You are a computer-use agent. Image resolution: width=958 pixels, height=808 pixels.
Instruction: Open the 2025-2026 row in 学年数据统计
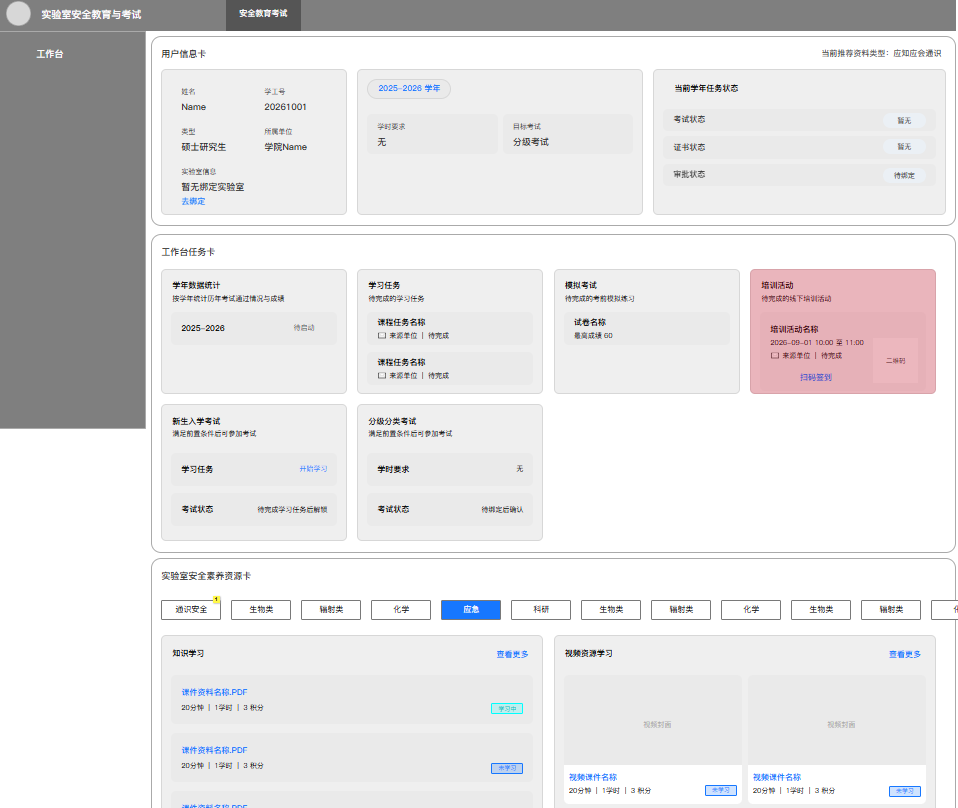pyautogui.click(x=254, y=328)
